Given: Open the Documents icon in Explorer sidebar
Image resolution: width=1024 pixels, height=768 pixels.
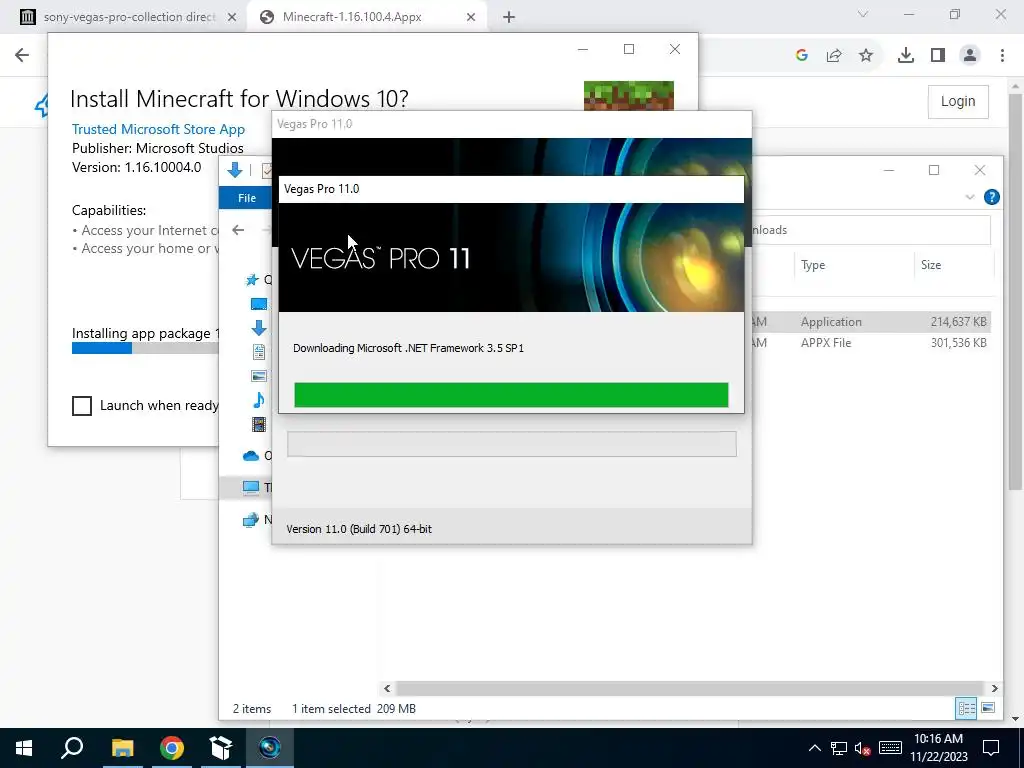Looking at the screenshot, I should [259, 352].
